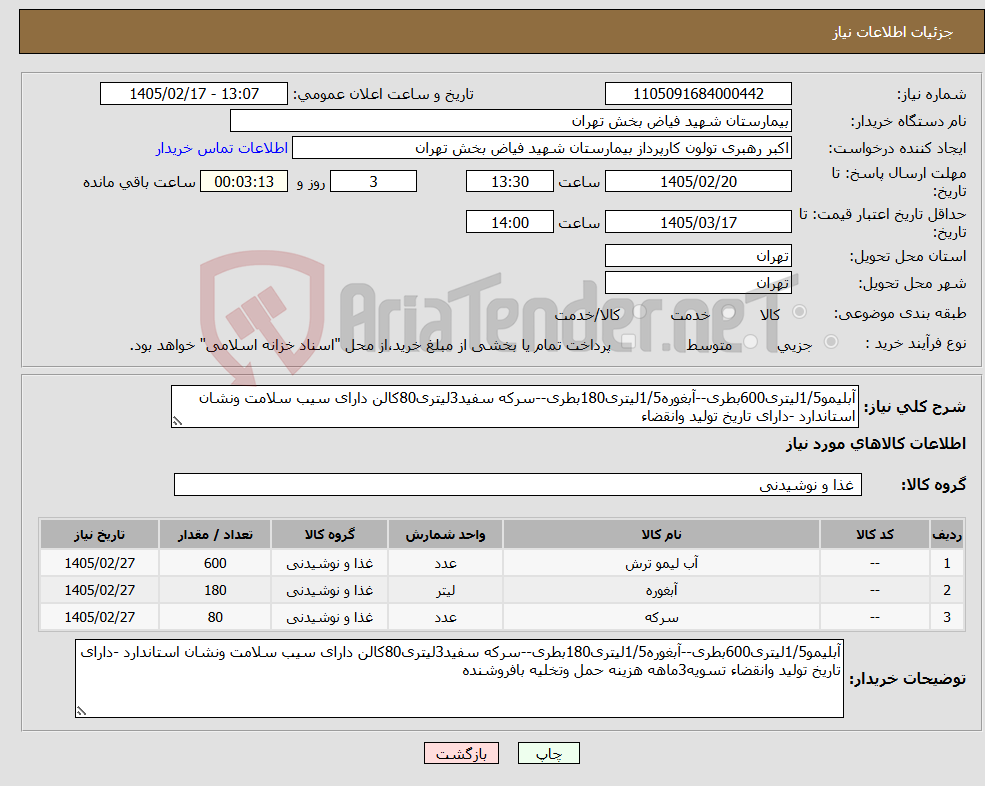Image resolution: width=985 pixels, height=786 pixels.
Task: Click the توضیحات خریدار notes textarea
Action: click(459, 679)
